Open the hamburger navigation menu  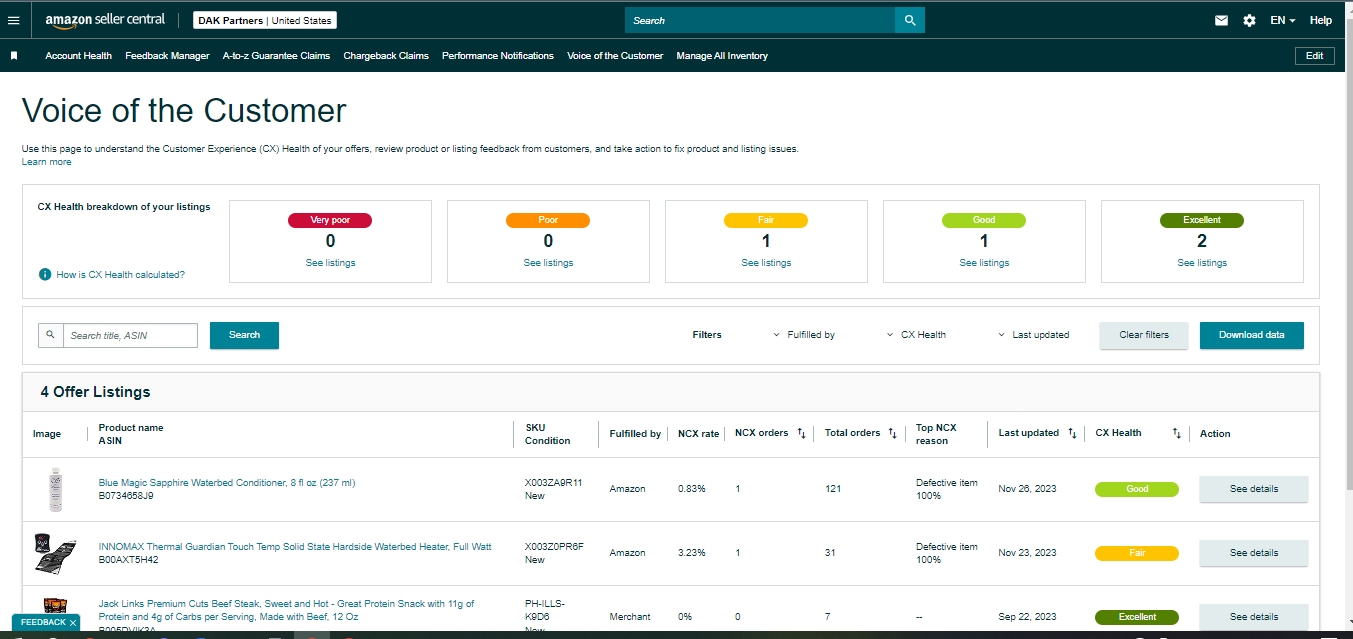13,20
